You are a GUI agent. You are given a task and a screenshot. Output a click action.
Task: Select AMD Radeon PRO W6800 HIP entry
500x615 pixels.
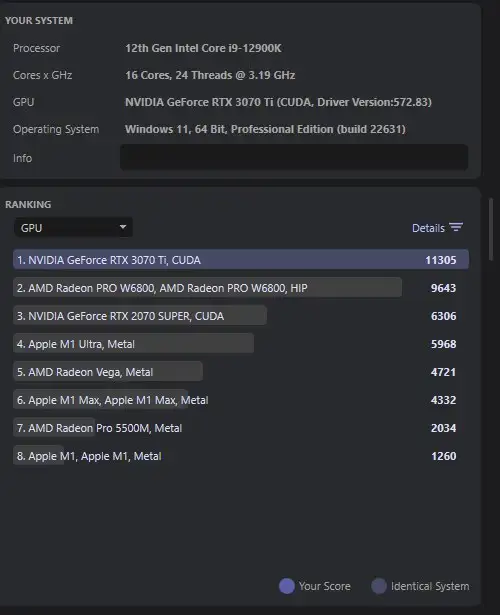(241, 287)
